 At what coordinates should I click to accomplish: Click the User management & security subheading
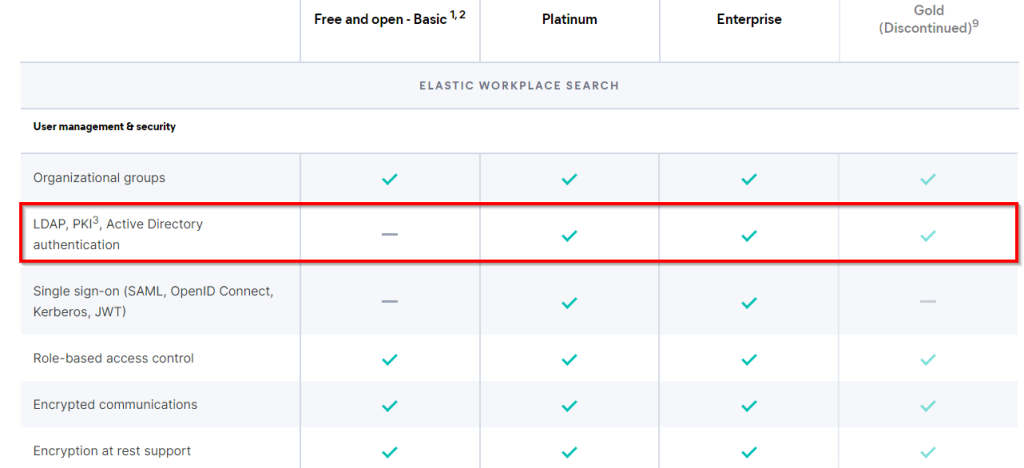[104, 127]
